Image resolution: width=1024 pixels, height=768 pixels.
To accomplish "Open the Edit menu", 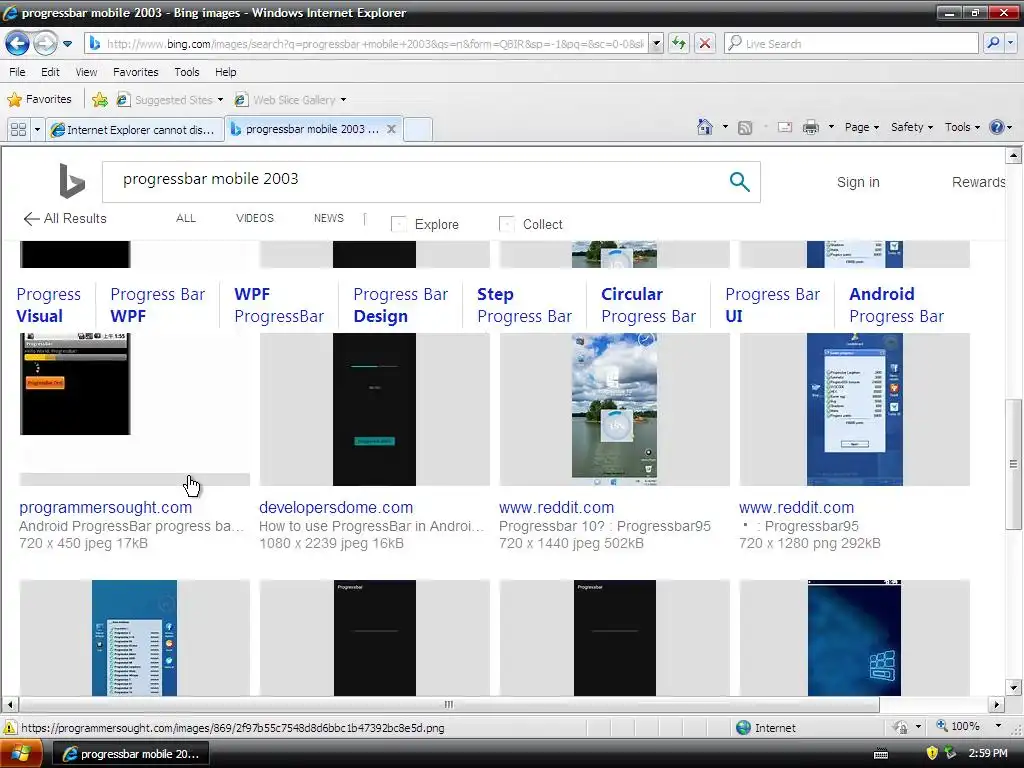I will click(50, 72).
